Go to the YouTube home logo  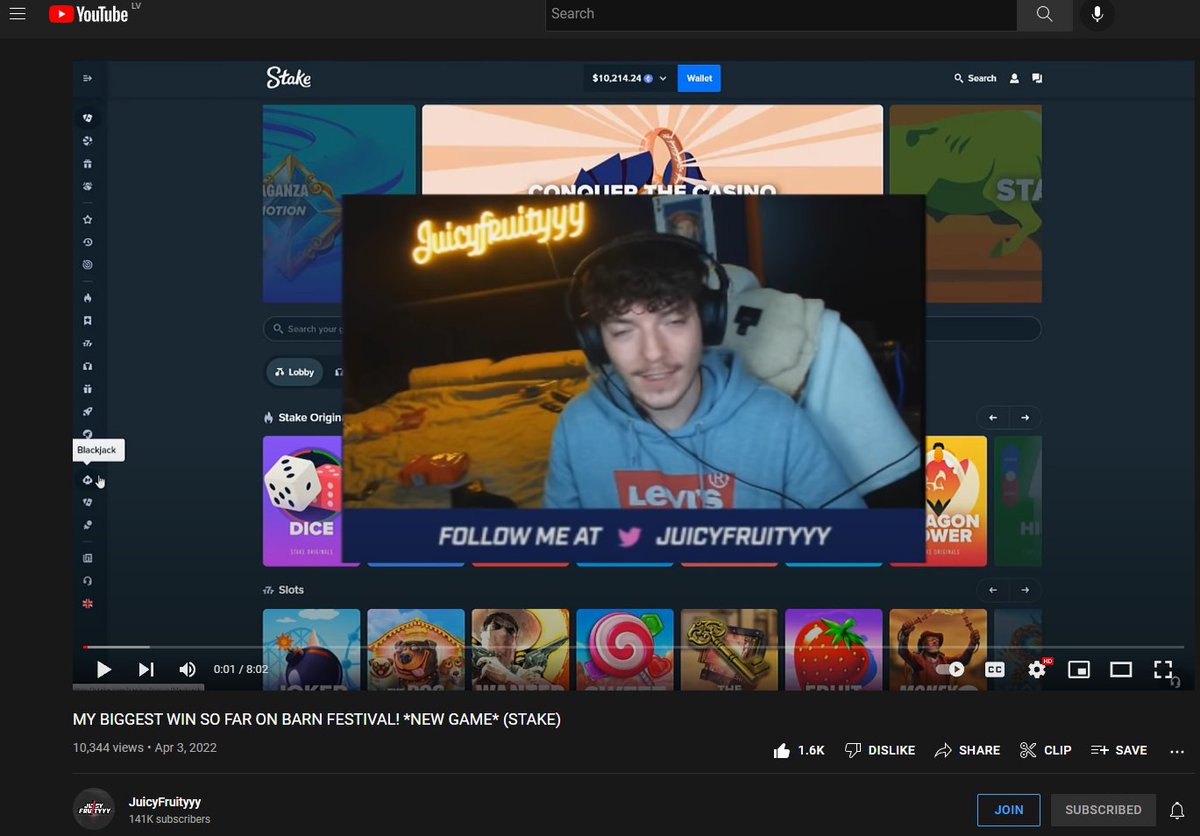(x=88, y=14)
